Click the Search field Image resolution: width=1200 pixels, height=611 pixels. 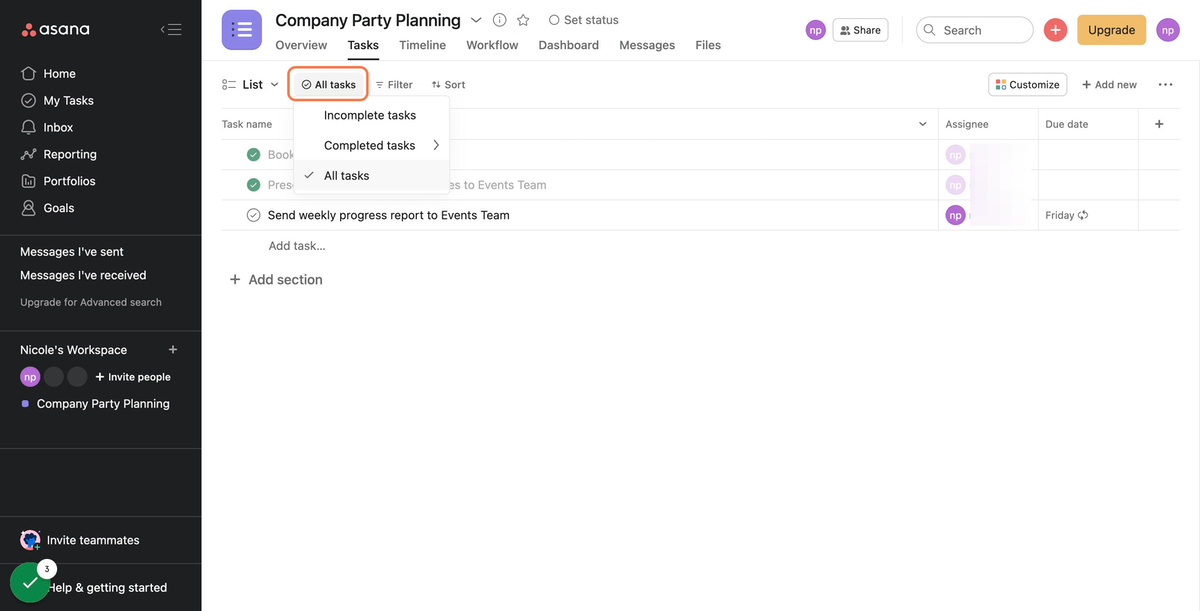click(974, 30)
